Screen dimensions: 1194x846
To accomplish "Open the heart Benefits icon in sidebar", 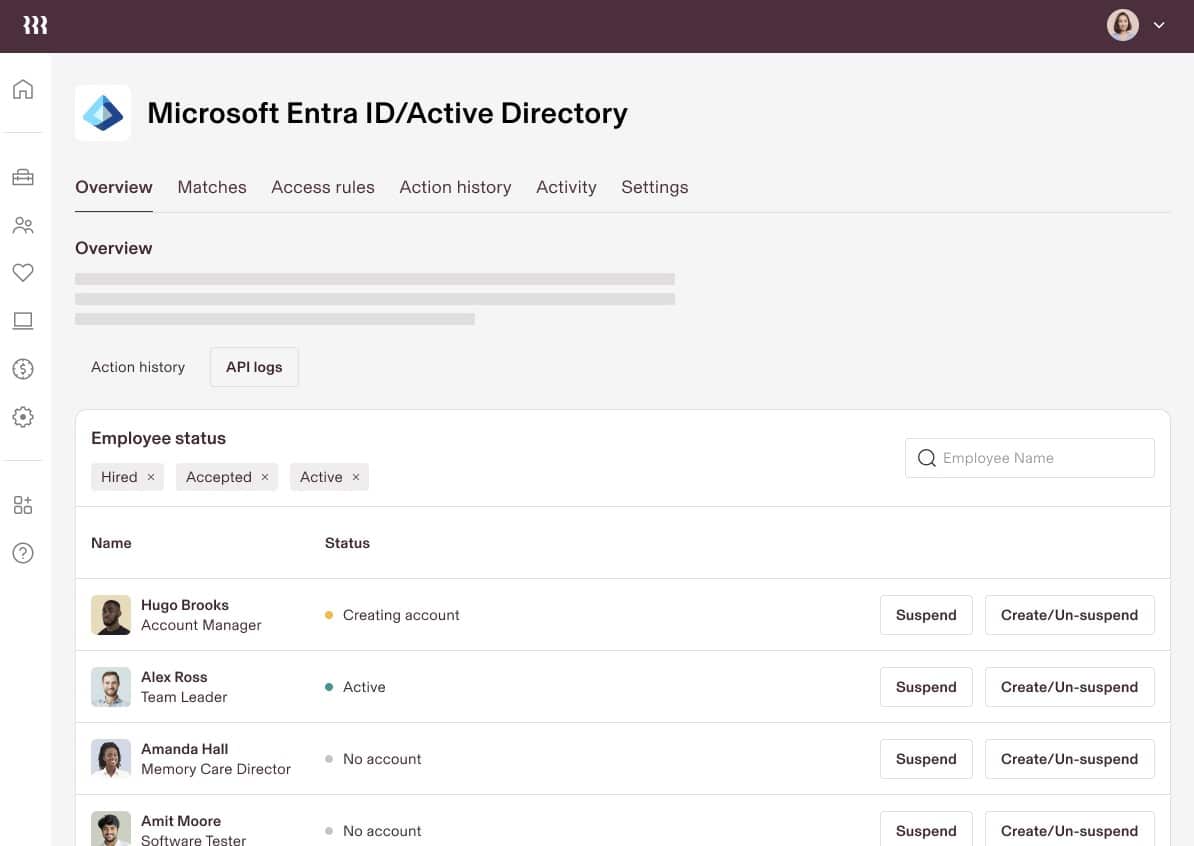I will point(23,273).
